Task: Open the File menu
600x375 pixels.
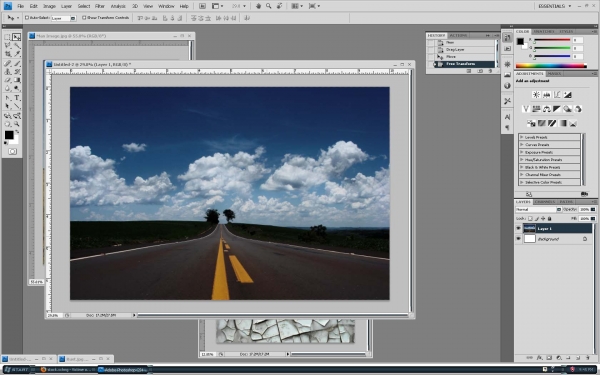Action: [21, 6]
